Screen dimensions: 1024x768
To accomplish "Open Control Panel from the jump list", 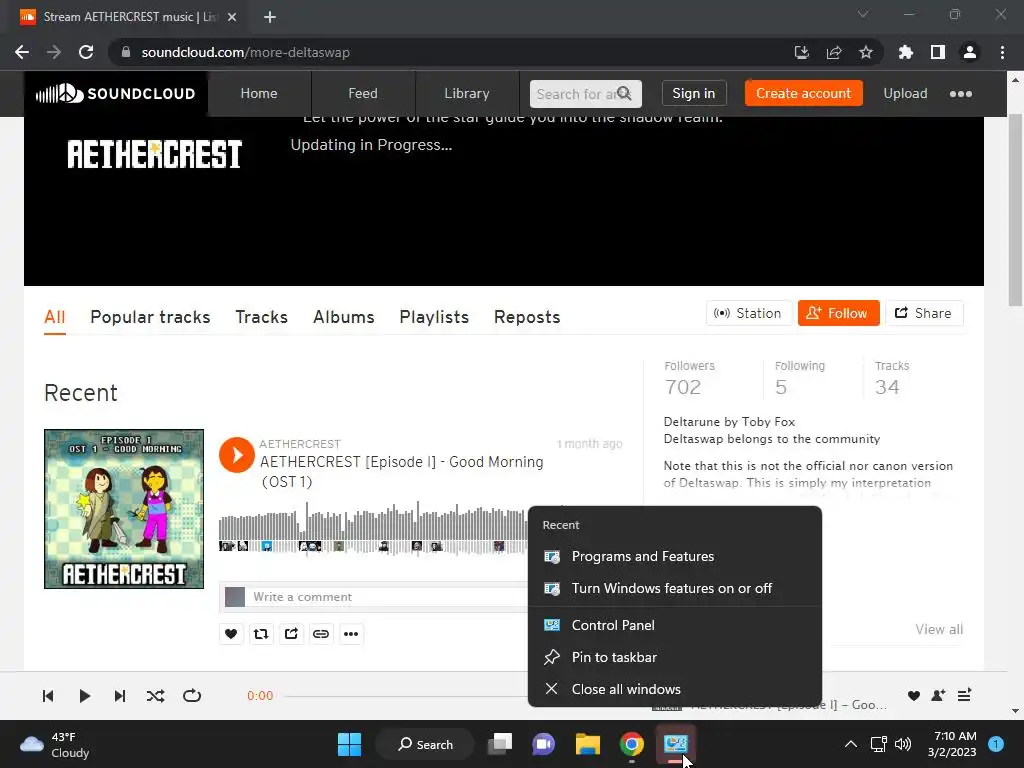I will (x=675, y=625).
